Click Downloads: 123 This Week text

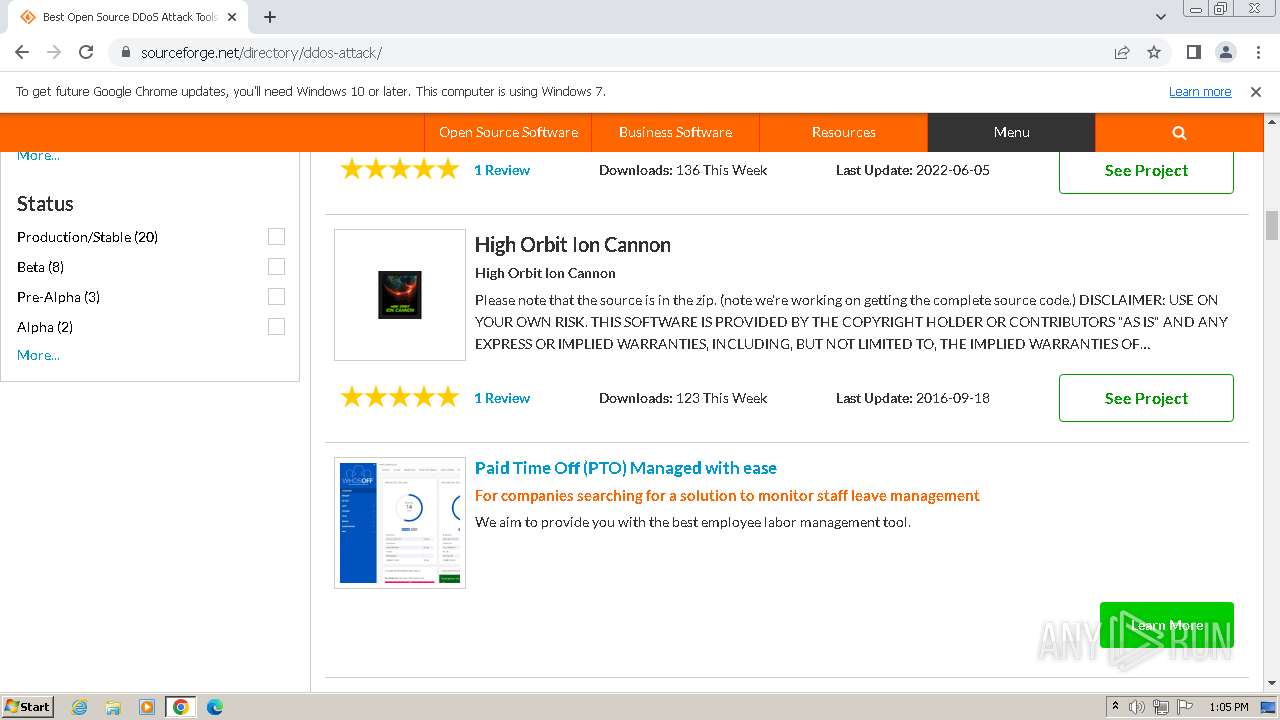pyautogui.click(x=683, y=398)
